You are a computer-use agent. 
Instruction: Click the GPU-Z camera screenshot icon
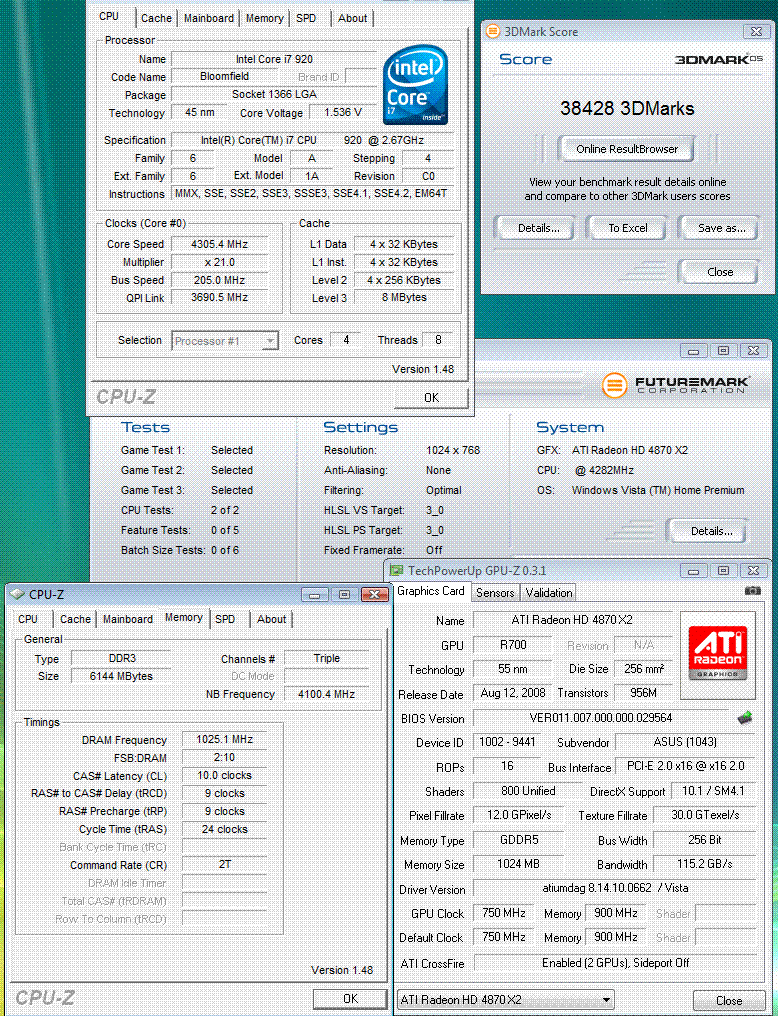(x=752, y=590)
